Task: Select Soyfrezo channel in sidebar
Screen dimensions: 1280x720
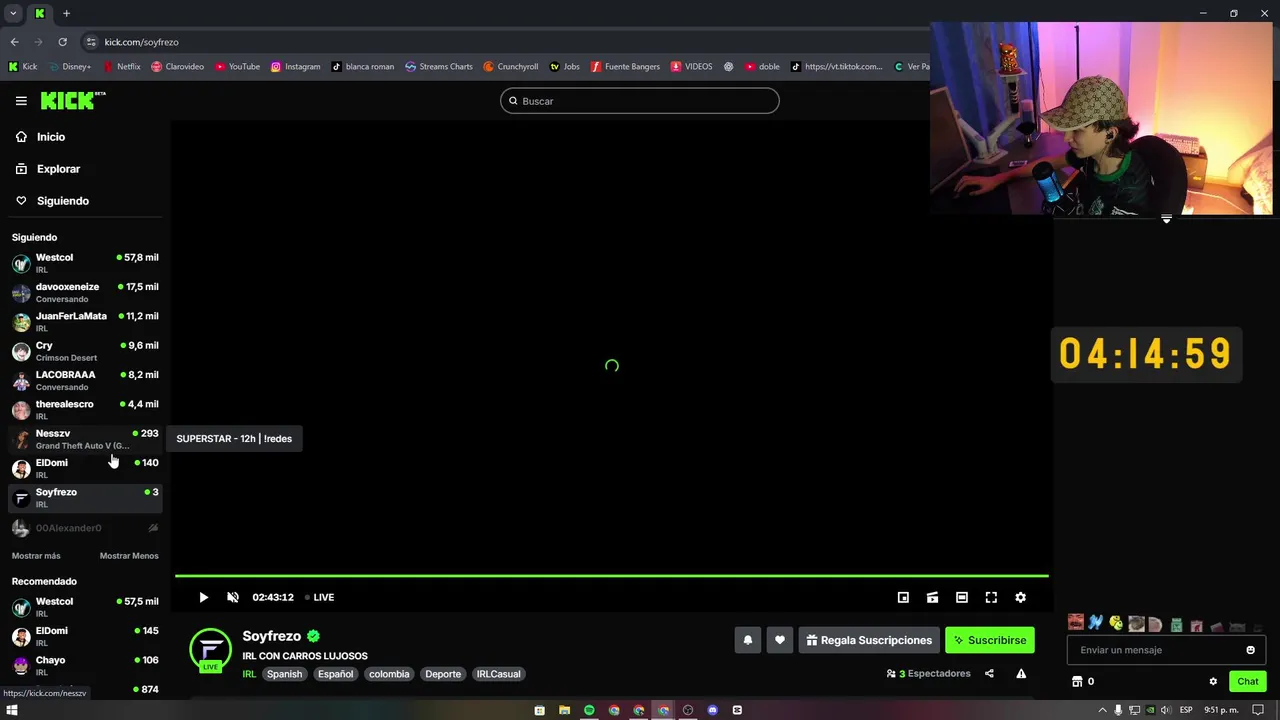Action: (85, 497)
